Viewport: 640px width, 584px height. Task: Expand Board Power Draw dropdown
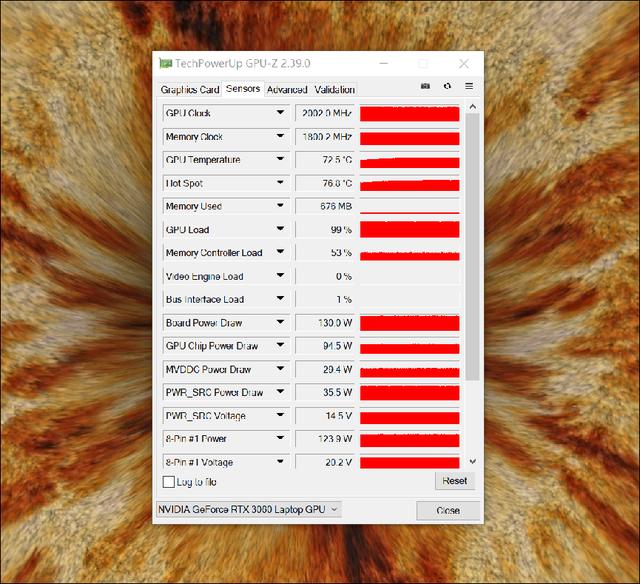[280, 322]
